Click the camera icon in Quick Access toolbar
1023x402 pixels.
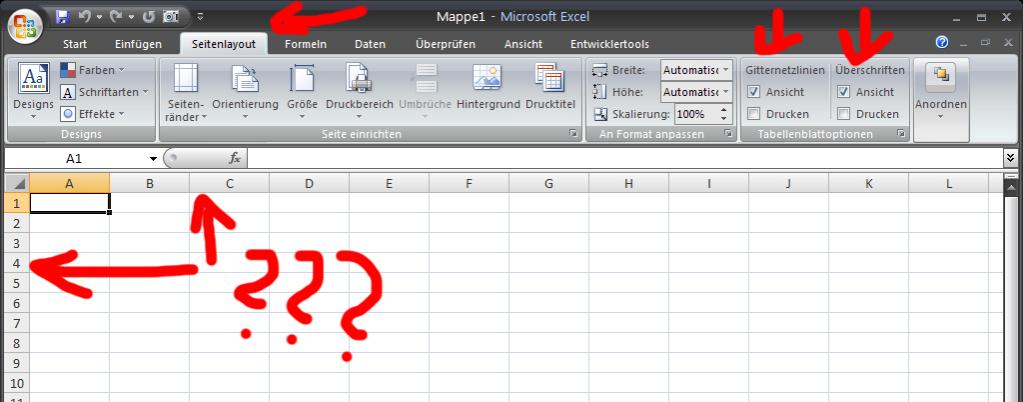point(170,16)
